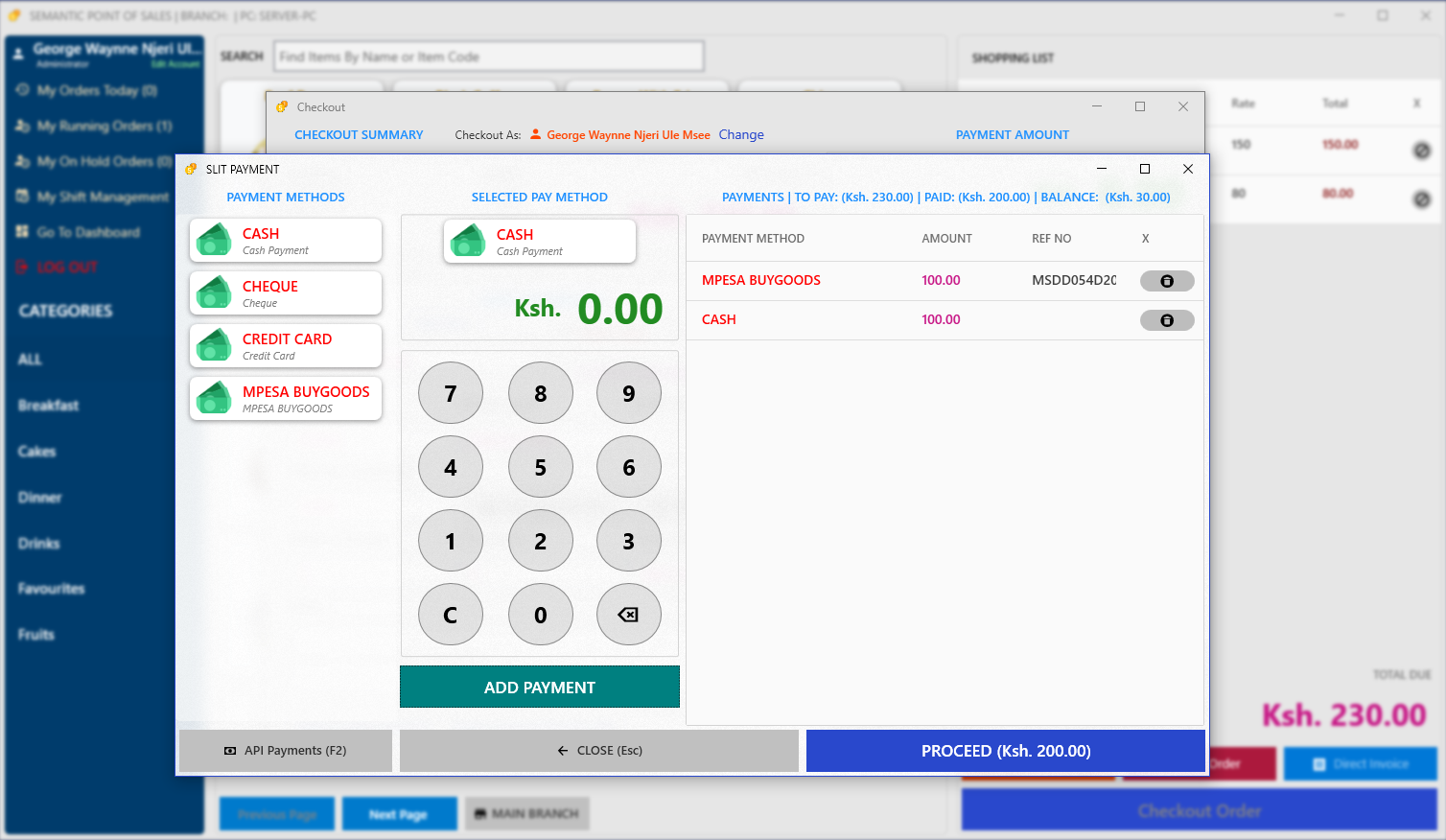This screenshot has height=840, width=1446.
Task: Delete the MPESA BUYGOODS payment row
Action: pos(1166,281)
